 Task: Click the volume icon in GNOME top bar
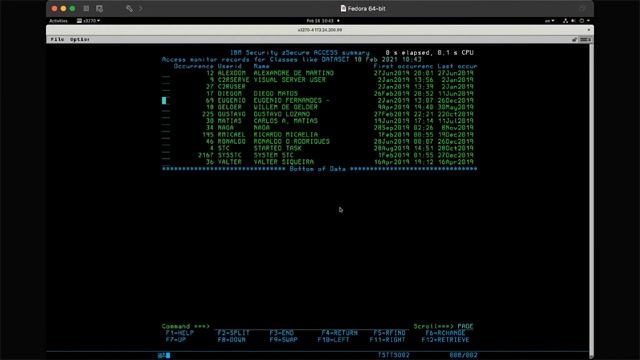pos(573,21)
